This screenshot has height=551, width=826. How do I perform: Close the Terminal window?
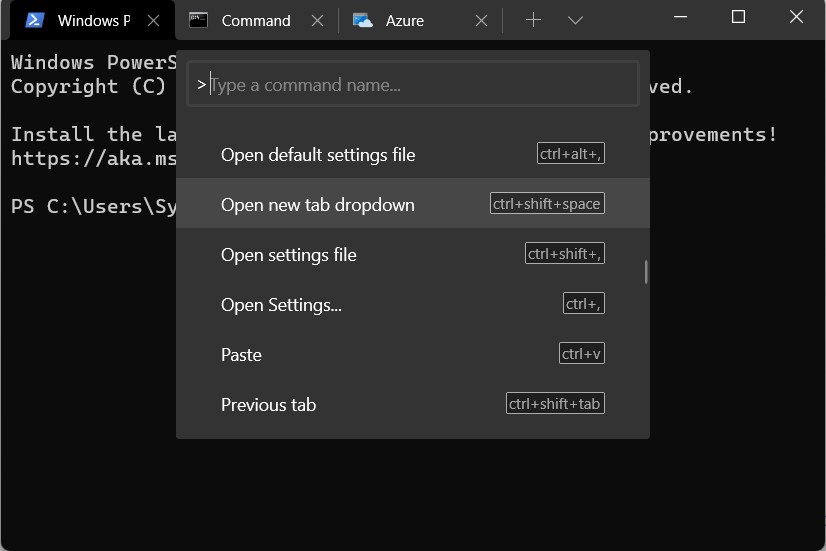click(796, 17)
